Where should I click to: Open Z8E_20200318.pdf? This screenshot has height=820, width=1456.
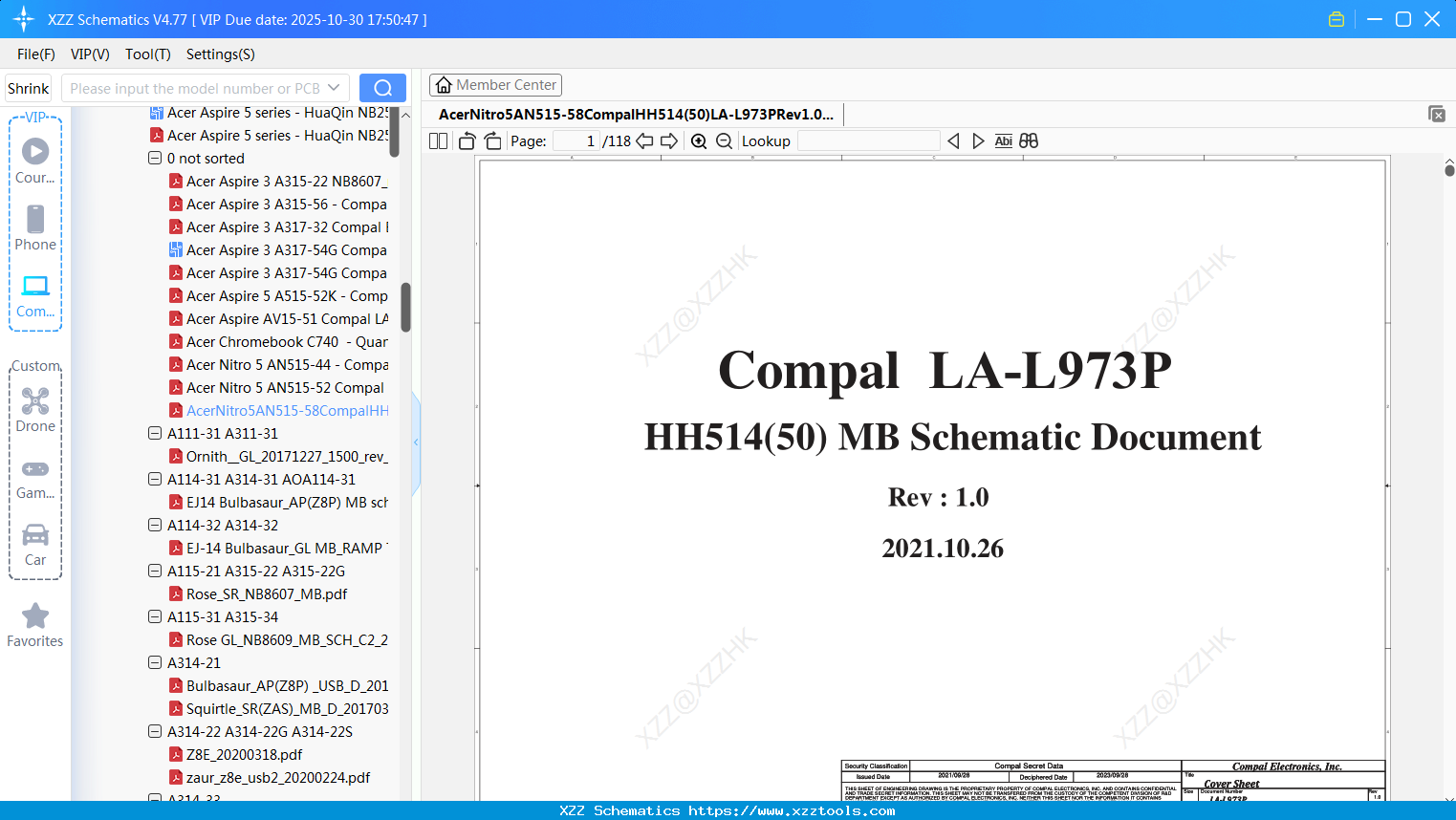tap(235, 755)
